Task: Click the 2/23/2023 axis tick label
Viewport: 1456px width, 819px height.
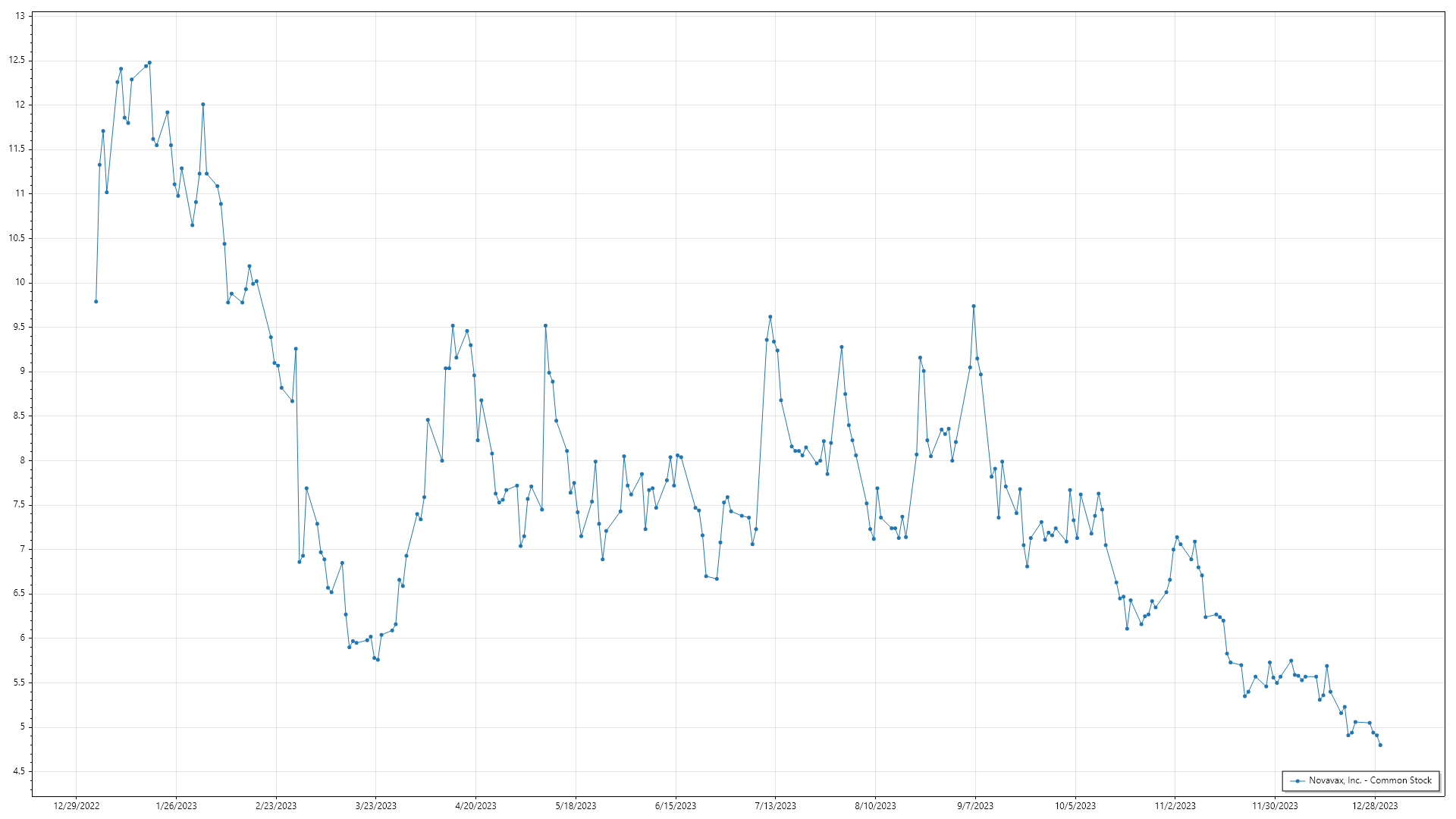Action: (276, 806)
